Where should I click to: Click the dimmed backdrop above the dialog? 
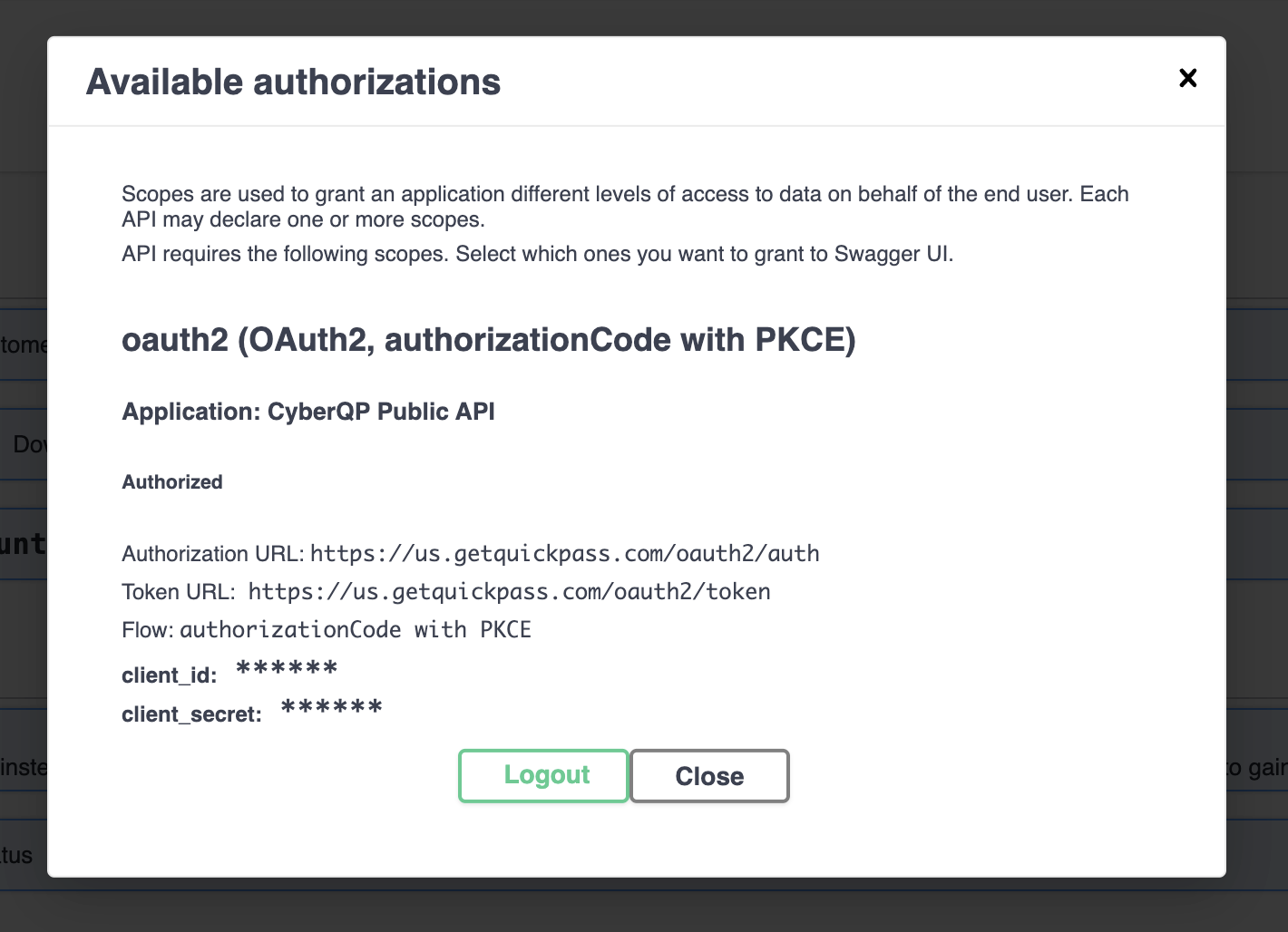644,16
